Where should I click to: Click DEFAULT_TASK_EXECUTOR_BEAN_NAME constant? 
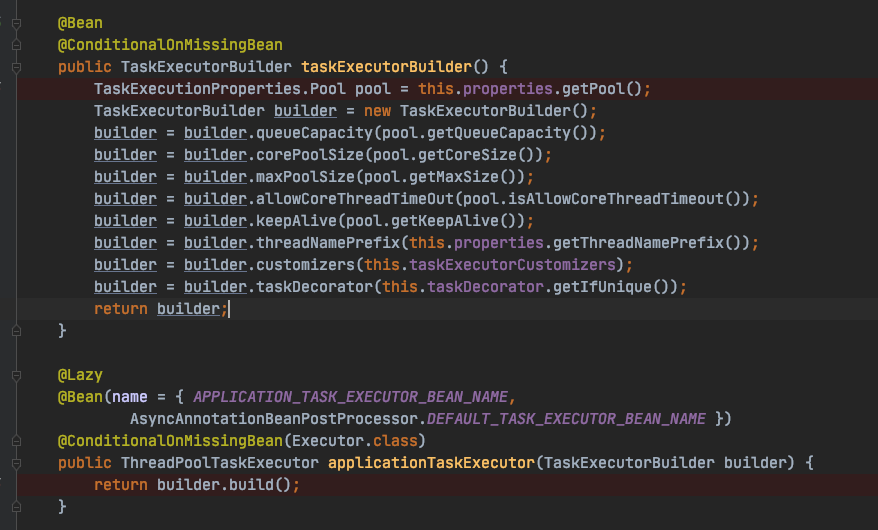(x=566, y=419)
